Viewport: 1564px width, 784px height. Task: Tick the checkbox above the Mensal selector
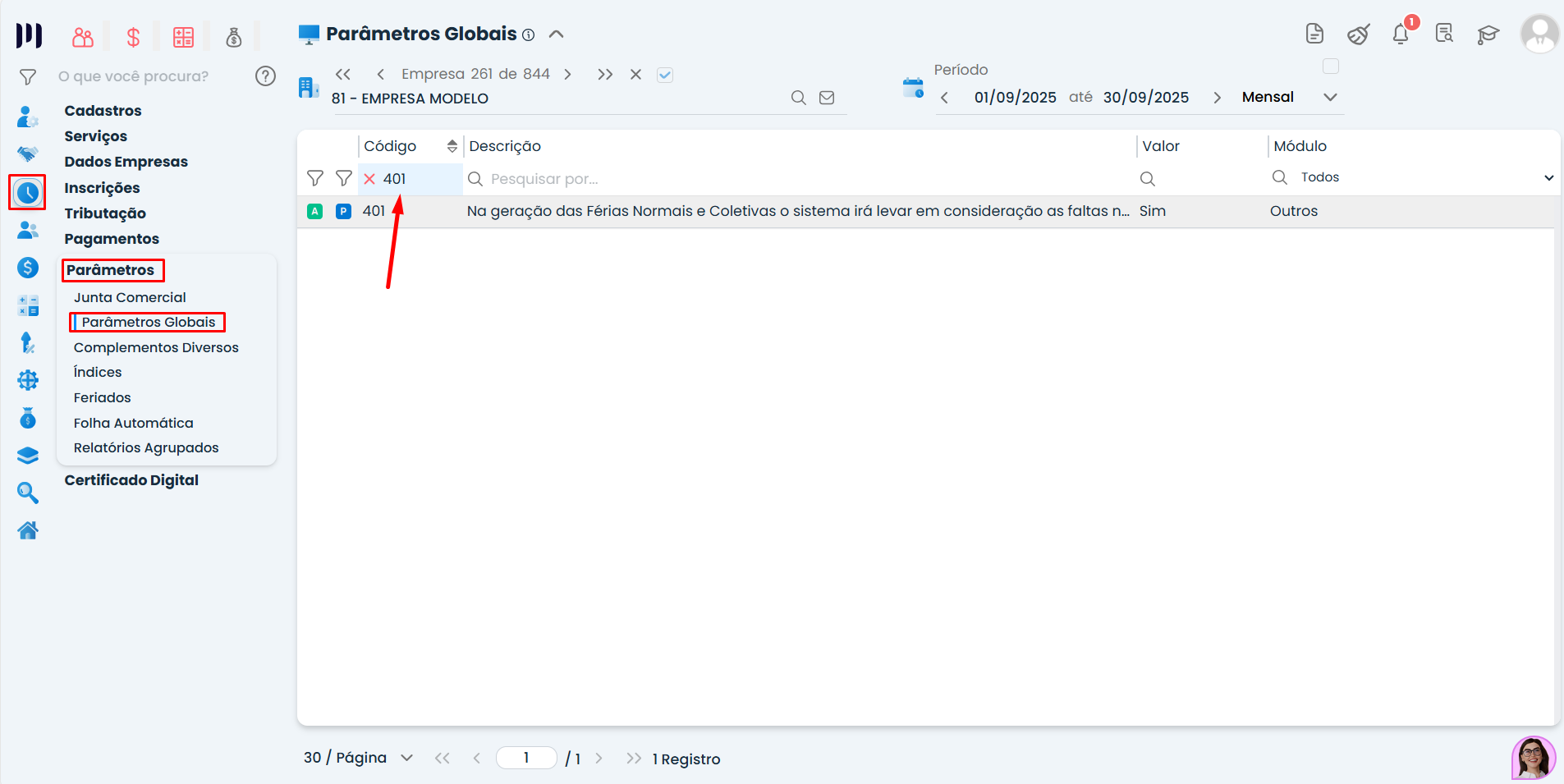click(x=1331, y=66)
